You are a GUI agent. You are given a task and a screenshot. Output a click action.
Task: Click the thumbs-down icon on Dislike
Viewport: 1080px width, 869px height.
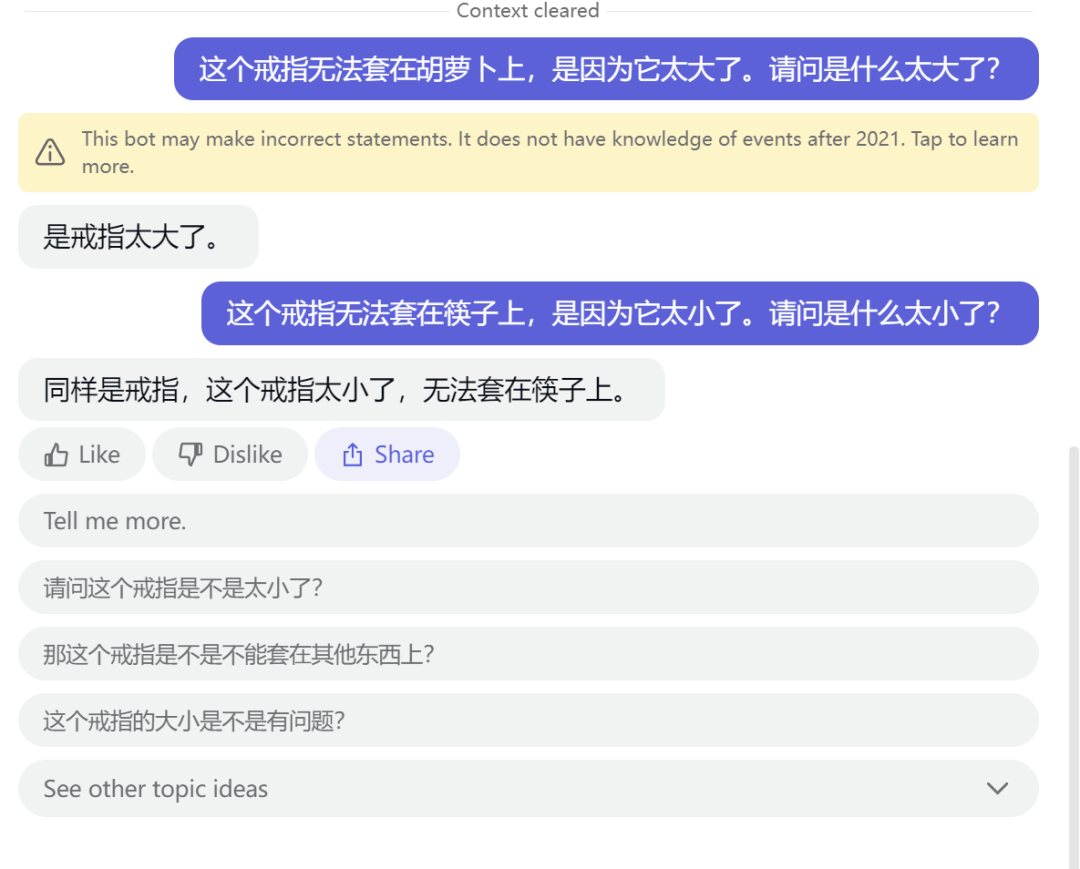point(190,455)
